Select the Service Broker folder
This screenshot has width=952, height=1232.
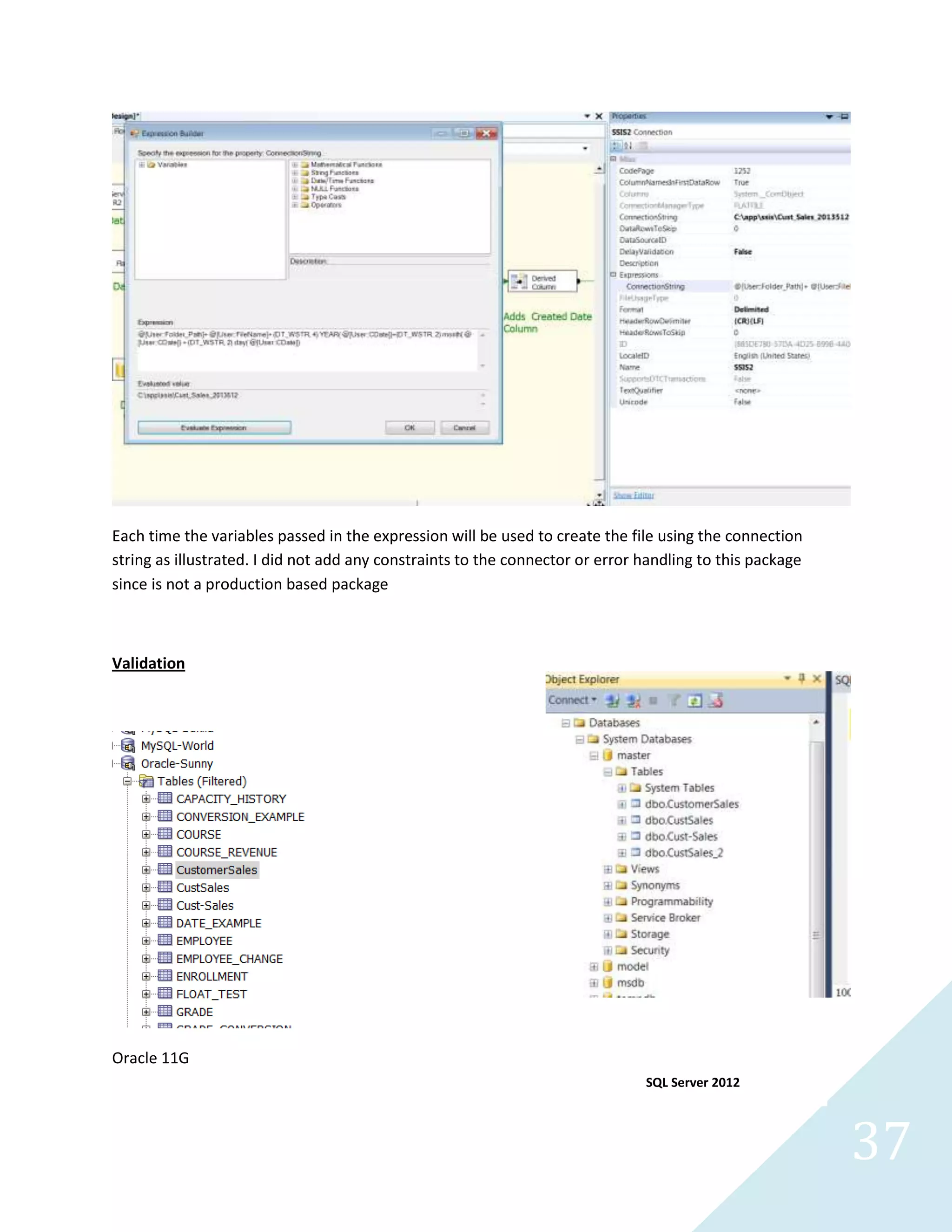(666, 918)
